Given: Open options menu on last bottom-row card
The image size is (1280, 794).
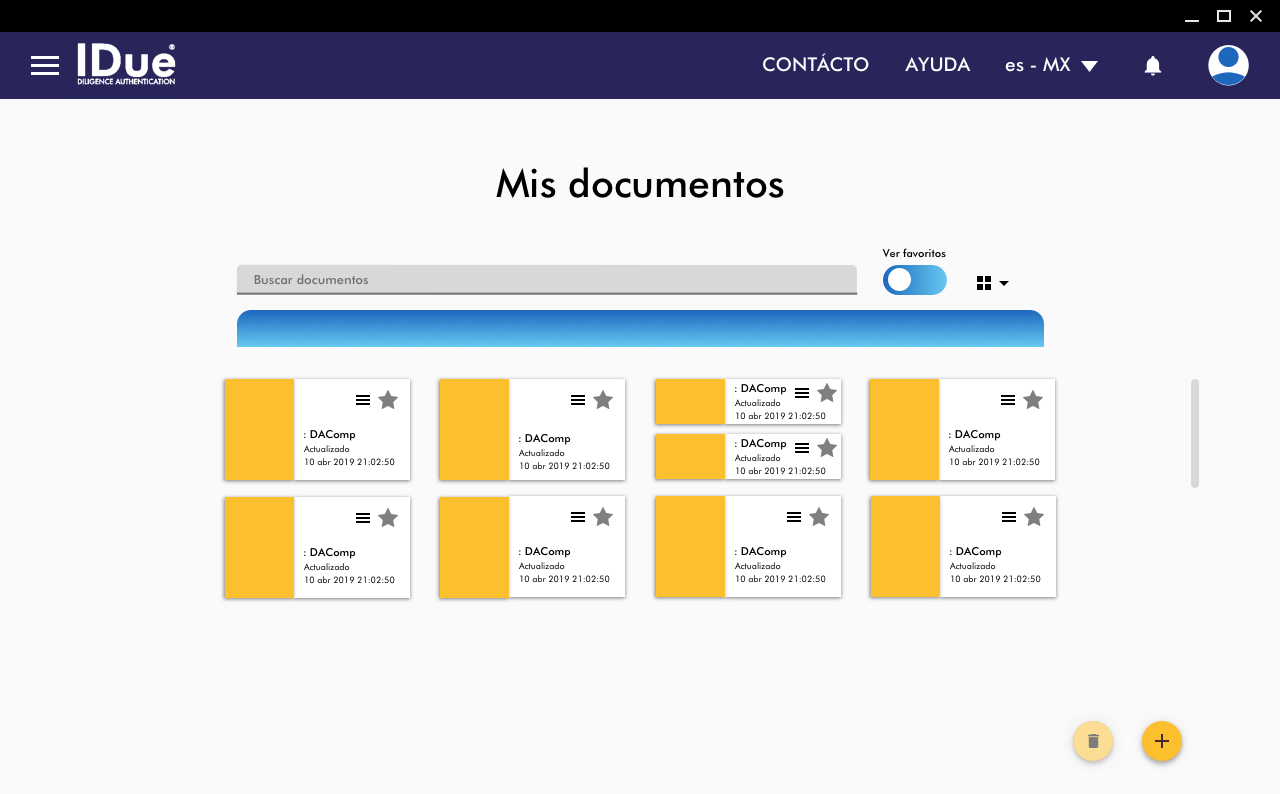Looking at the screenshot, I should click(1009, 517).
